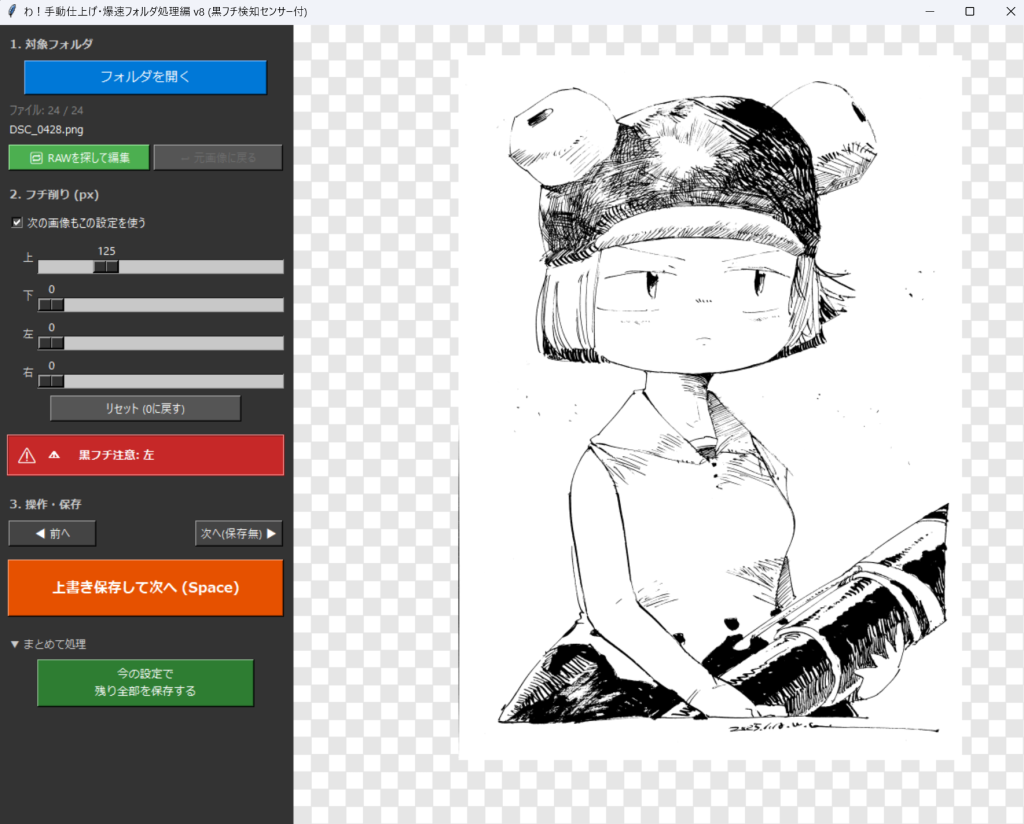1024x824 pixels.
Task: Click the 右 (right) trim slider handle
Action: pyautogui.click(x=51, y=381)
